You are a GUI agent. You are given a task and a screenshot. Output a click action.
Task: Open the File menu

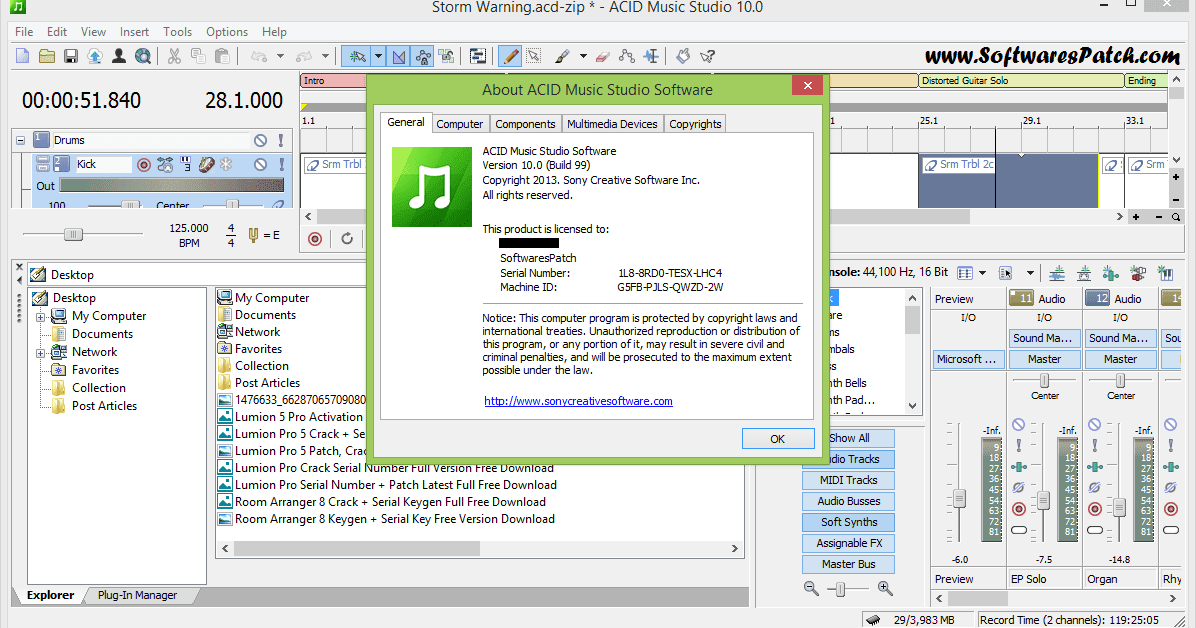[x=24, y=31]
